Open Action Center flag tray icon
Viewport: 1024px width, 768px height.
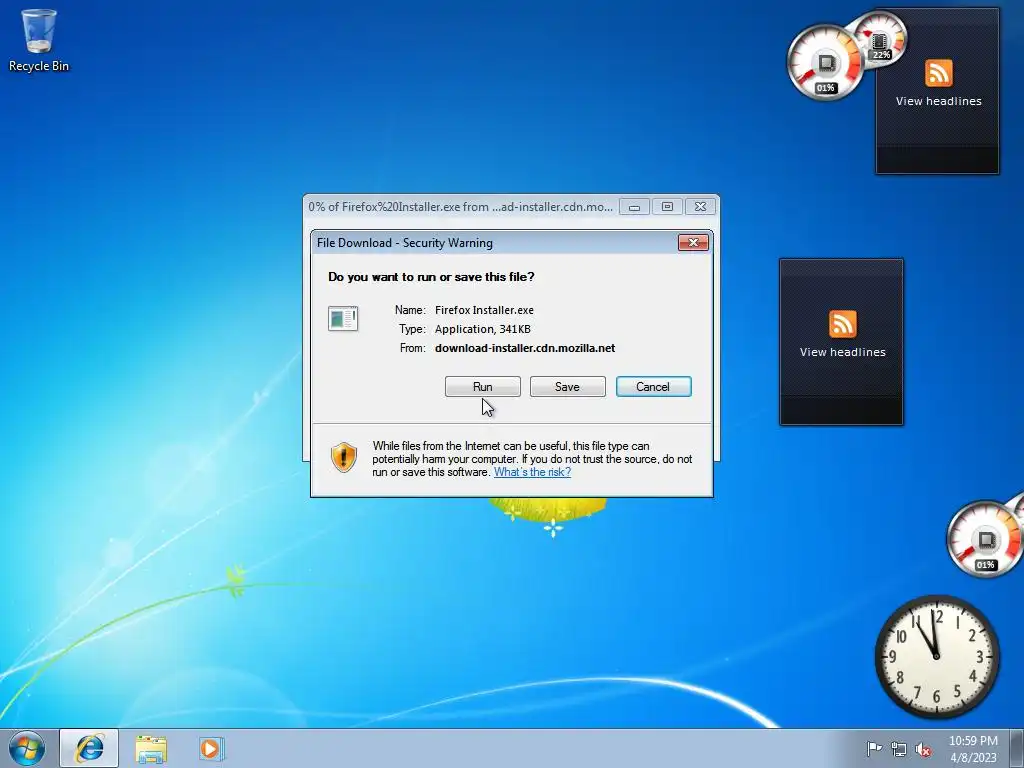point(874,748)
